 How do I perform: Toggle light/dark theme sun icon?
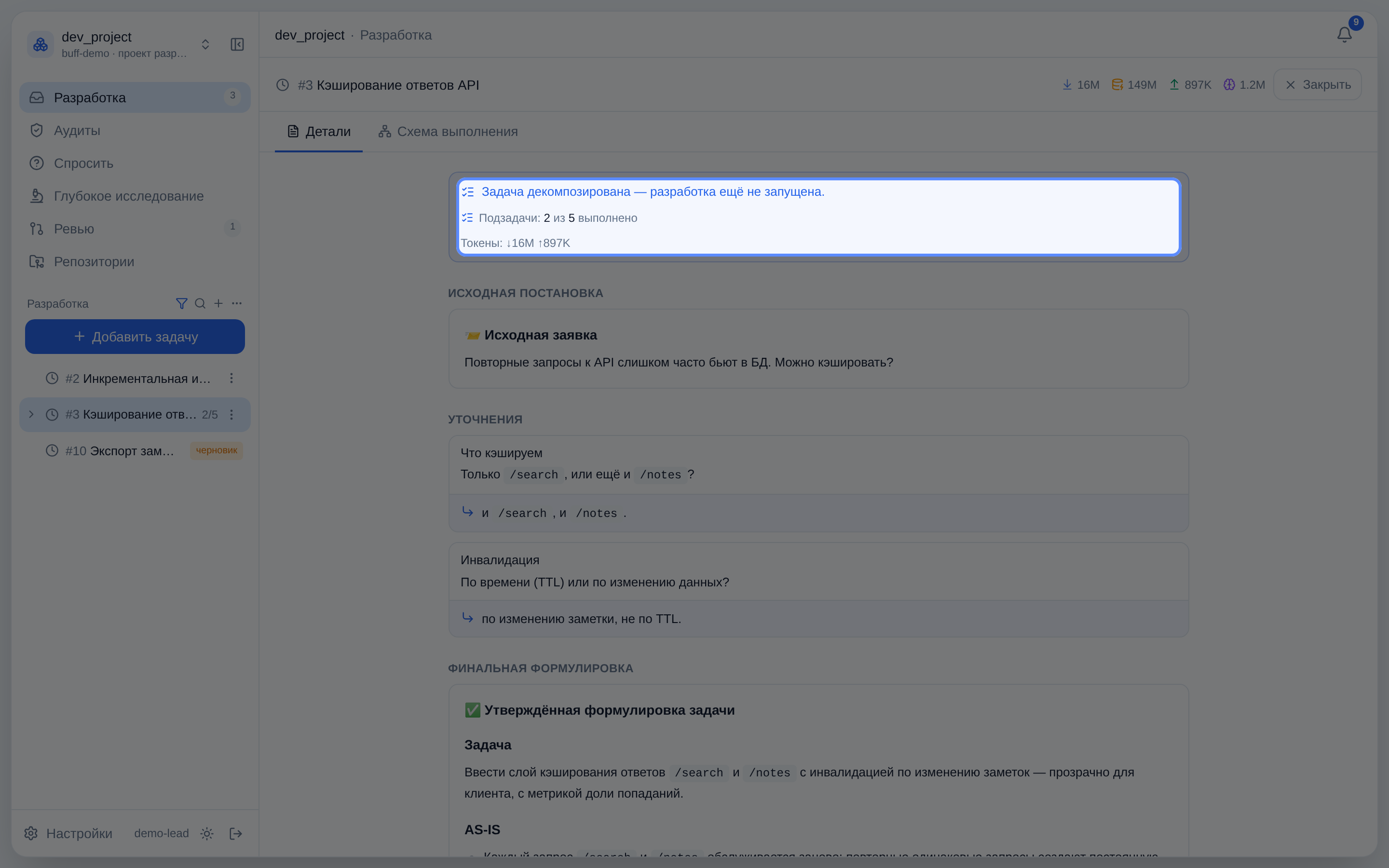[x=207, y=834]
